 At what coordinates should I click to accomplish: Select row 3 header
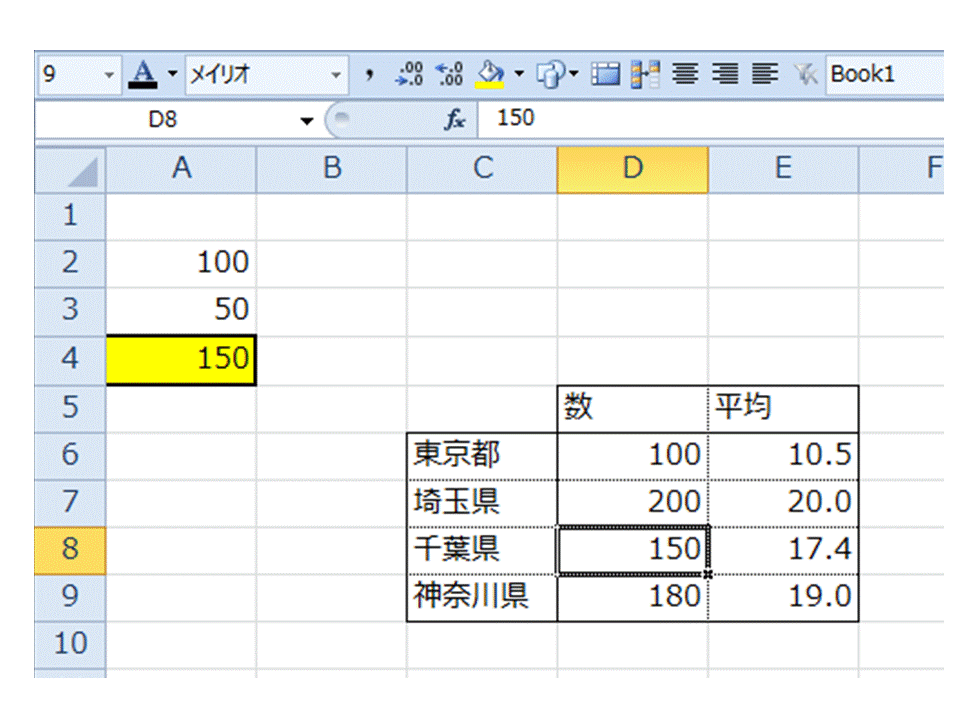point(70,311)
